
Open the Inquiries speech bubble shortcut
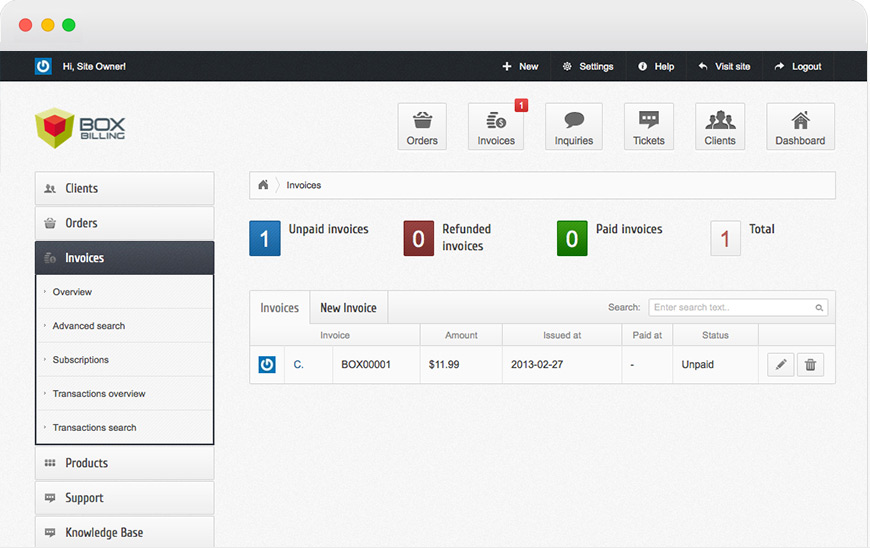tap(574, 126)
